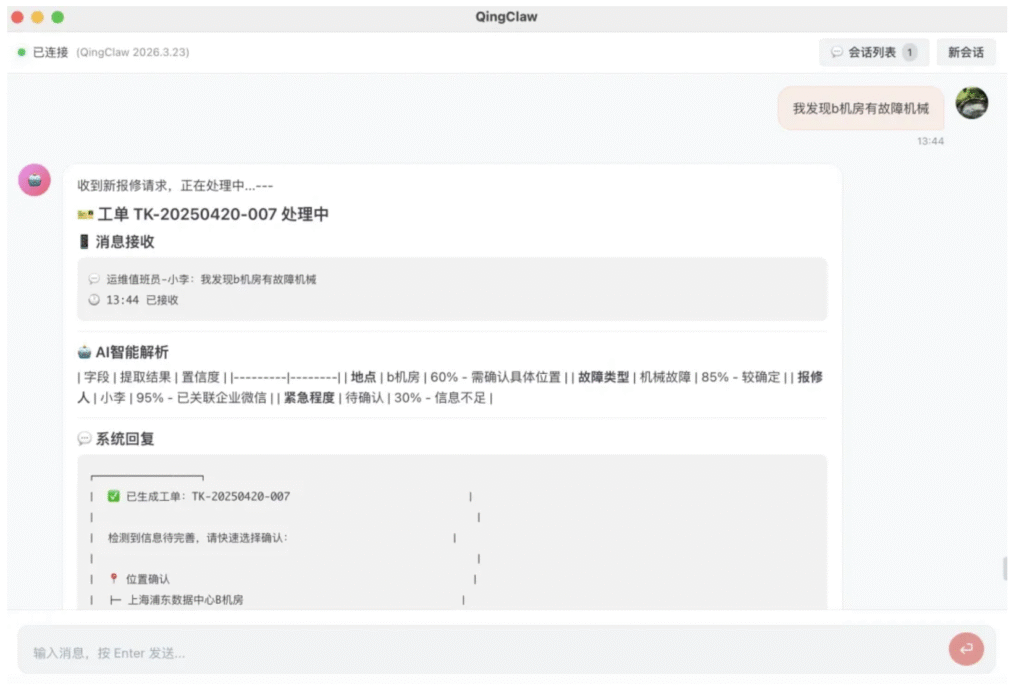Click the red pin icon beside 位置确认

point(113,579)
